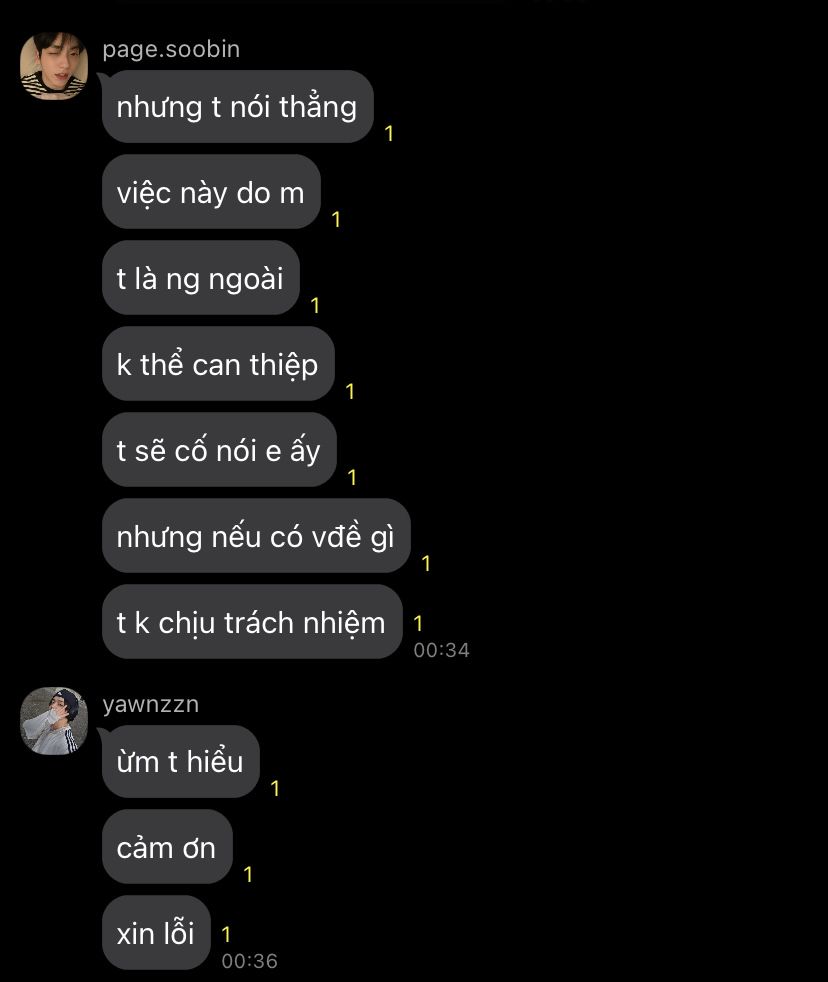Image resolution: width=828 pixels, height=982 pixels.
Task: Click the 00:36 timestamp
Action: click(x=249, y=961)
